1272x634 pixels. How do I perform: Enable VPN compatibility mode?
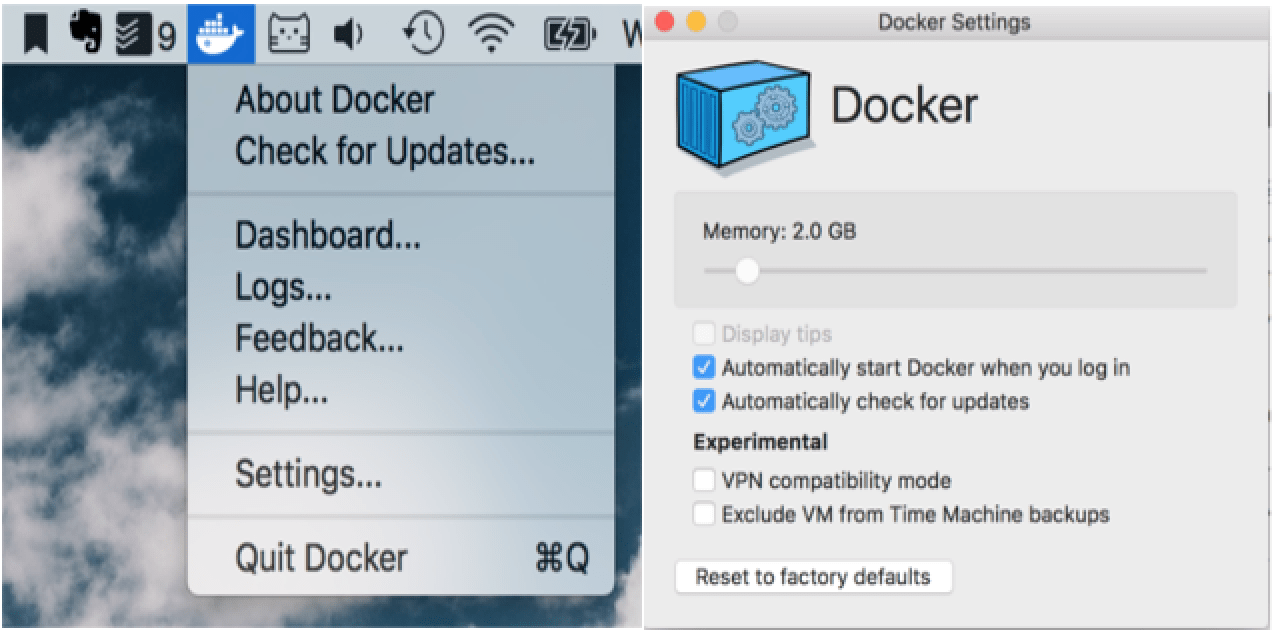pyautogui.click(x=705, y=481)
